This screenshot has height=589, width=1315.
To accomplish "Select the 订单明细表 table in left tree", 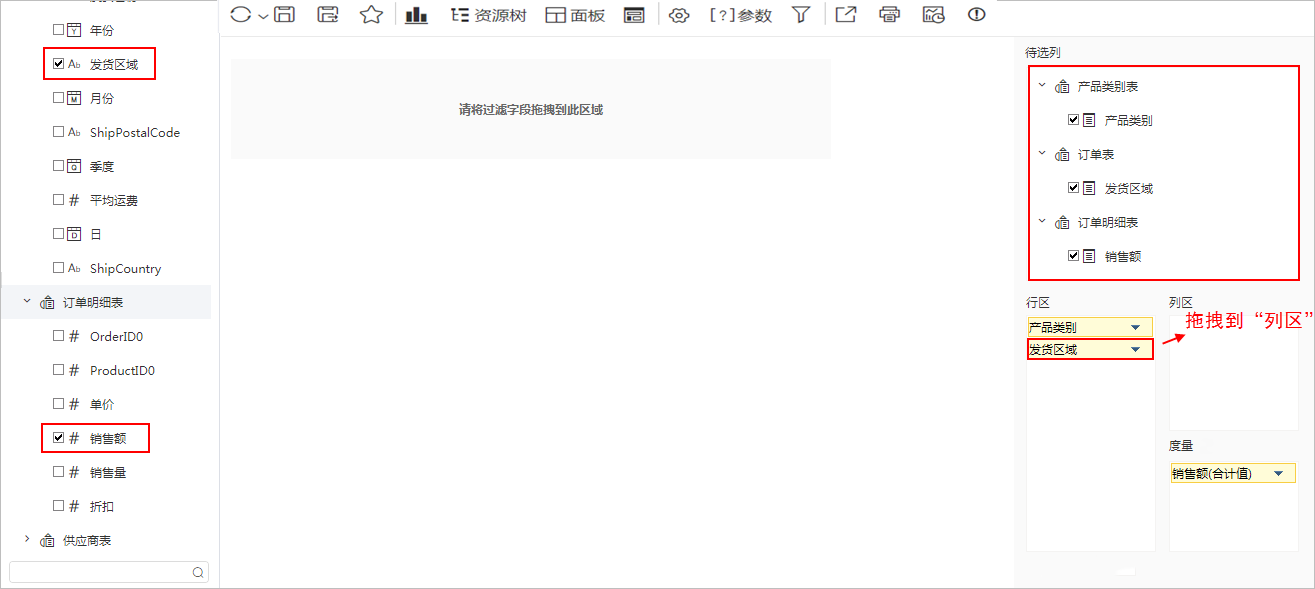I will coord(93,302).
